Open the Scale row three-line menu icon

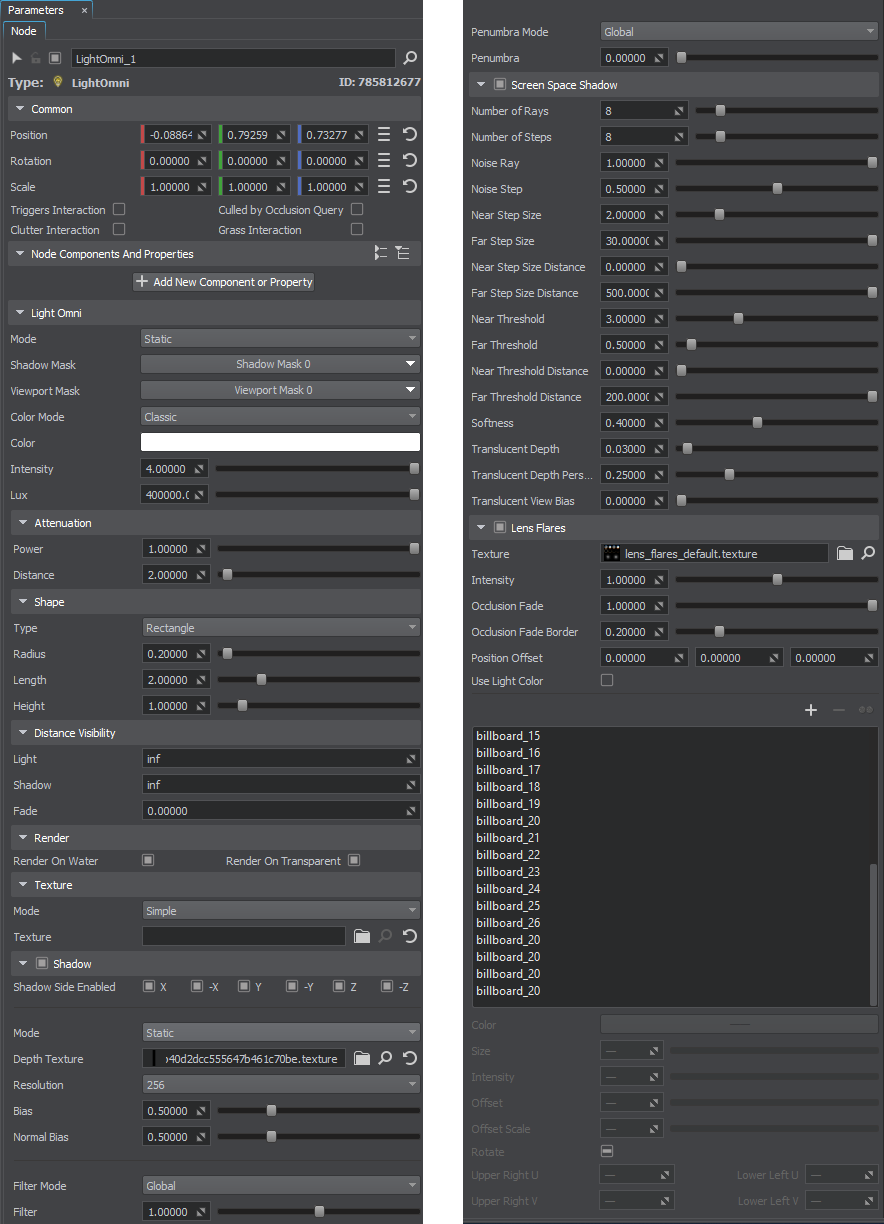pyautogui.click(x=384, y=186)
